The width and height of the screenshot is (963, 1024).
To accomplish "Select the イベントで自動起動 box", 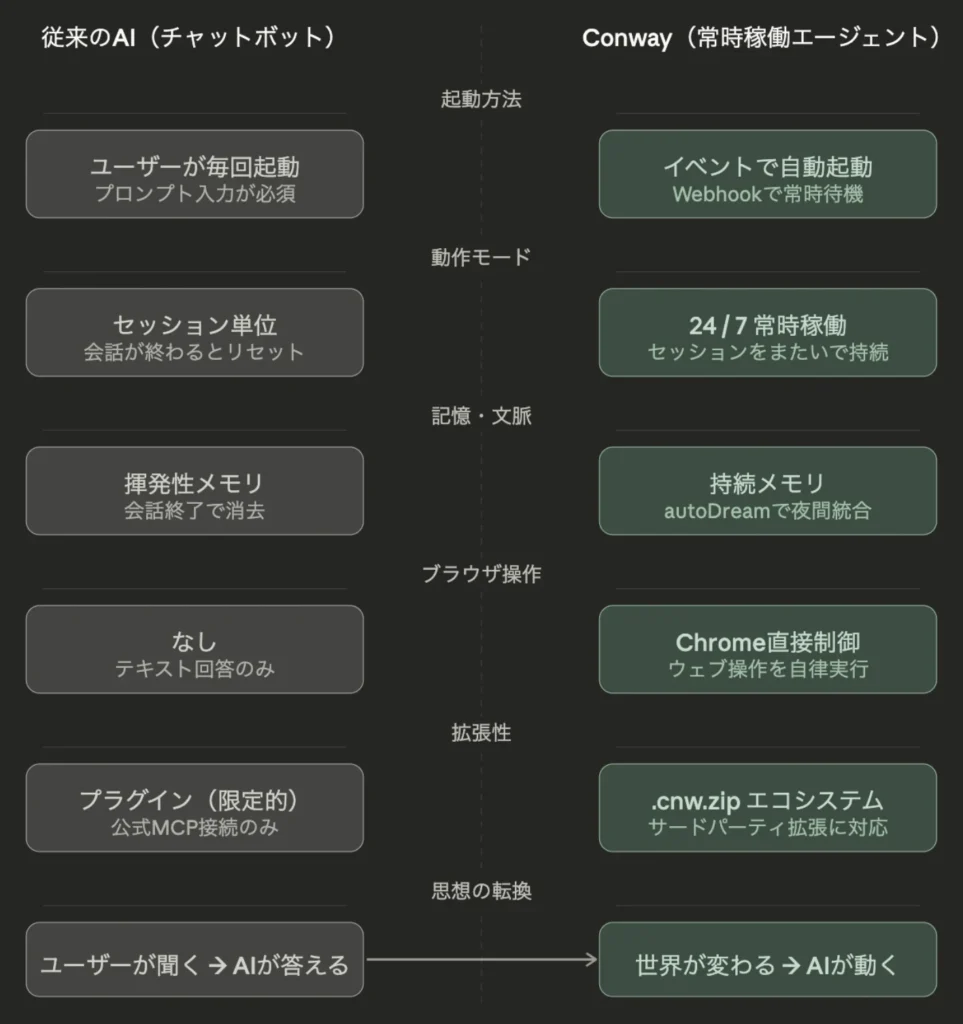I will tap(767, 174).
